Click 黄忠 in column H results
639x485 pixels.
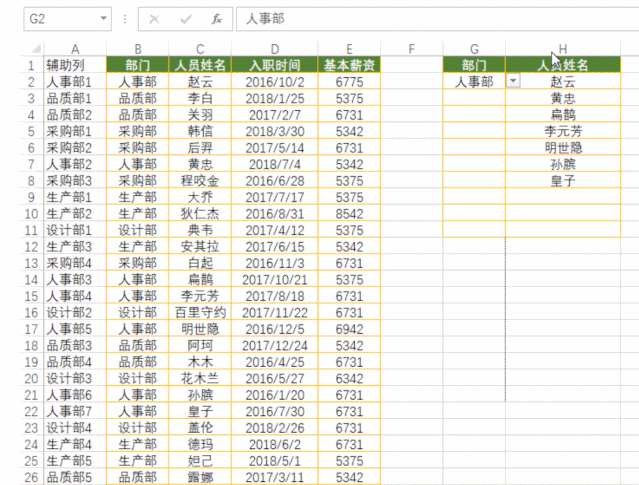[563, 98]
